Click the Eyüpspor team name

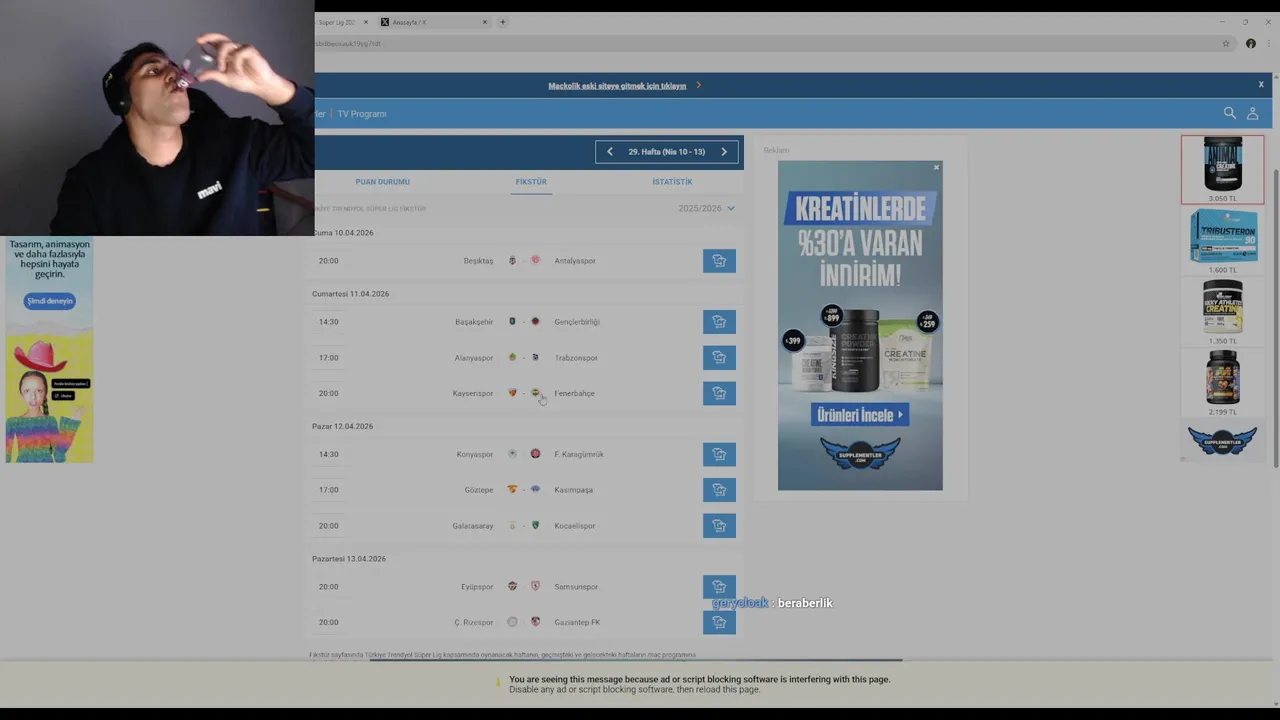coord(476,587)
